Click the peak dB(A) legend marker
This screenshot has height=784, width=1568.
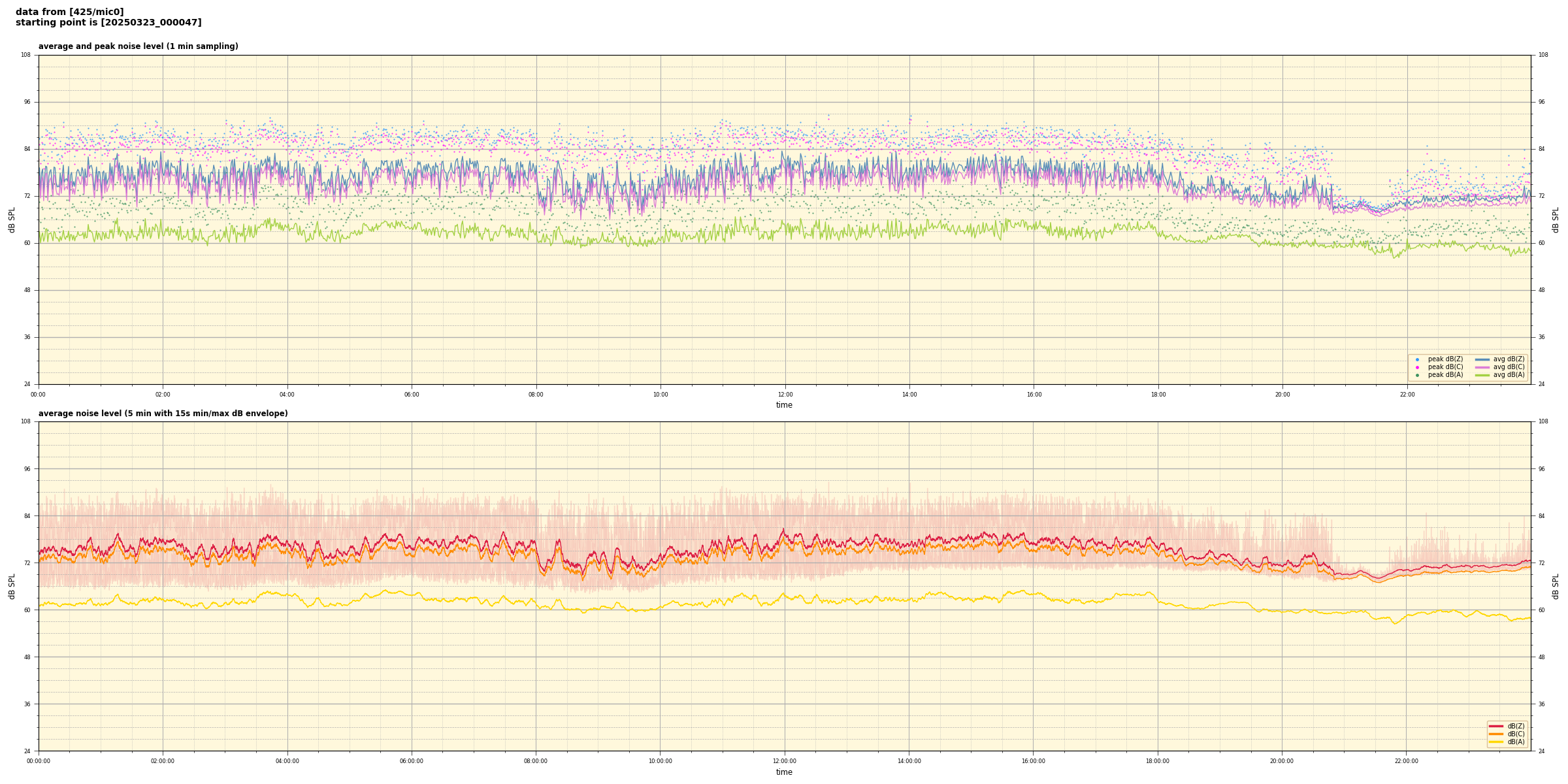click(1417, 375)
